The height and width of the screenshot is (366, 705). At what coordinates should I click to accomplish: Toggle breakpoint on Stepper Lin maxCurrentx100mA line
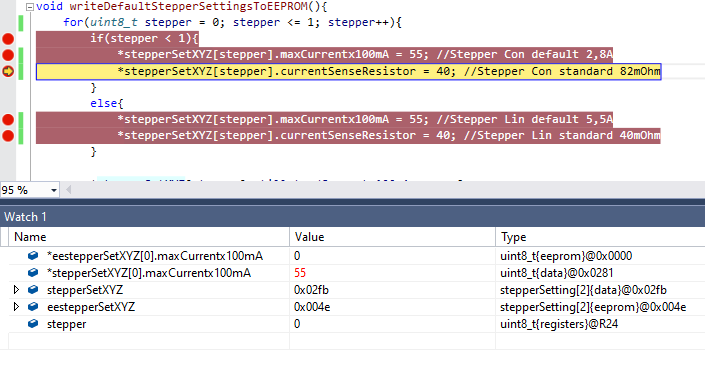[8, 120]
